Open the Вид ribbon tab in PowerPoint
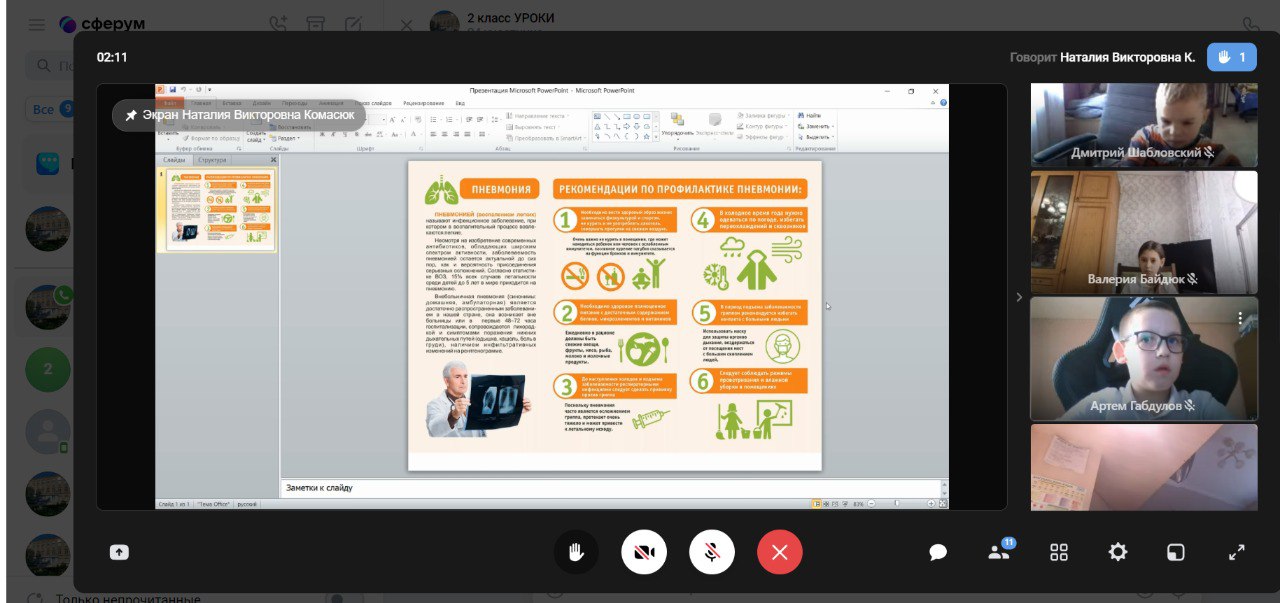1280x603 pixels. pos(460,103)
